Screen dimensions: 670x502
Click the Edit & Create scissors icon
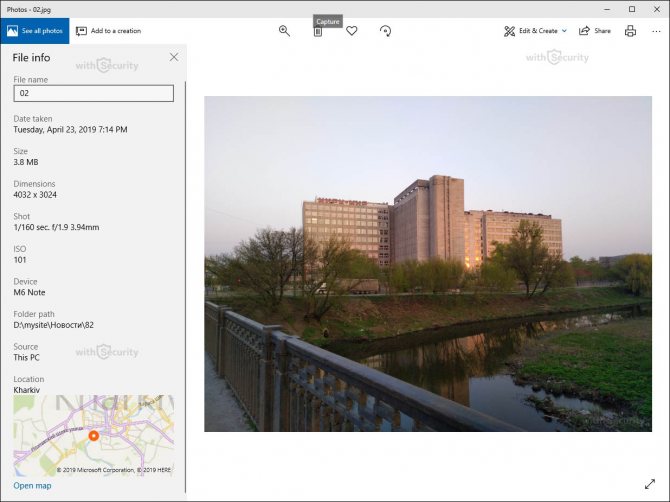click(x=509, y=31)
